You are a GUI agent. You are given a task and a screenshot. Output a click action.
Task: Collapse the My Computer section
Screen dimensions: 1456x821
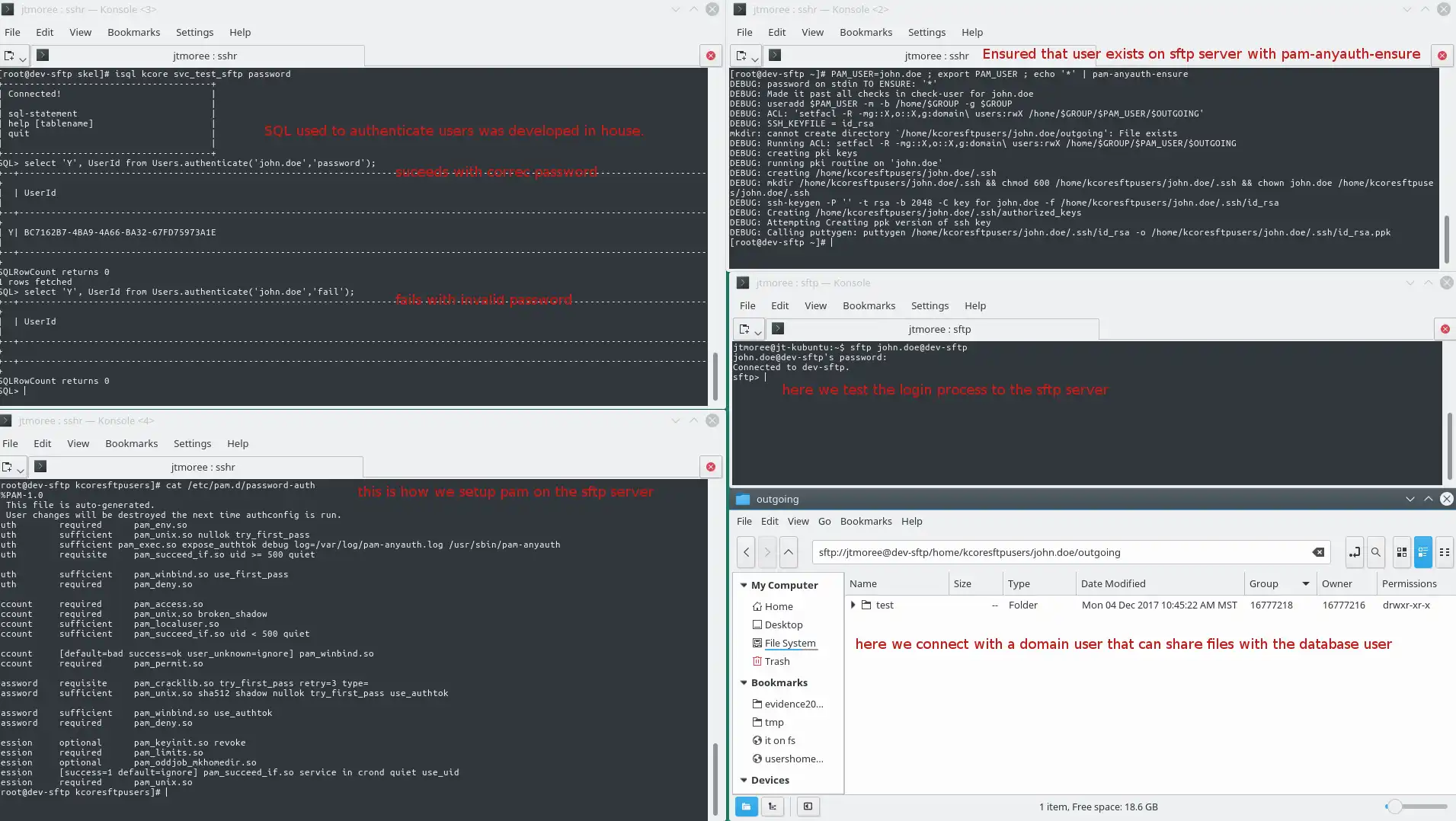coord(744,585)
